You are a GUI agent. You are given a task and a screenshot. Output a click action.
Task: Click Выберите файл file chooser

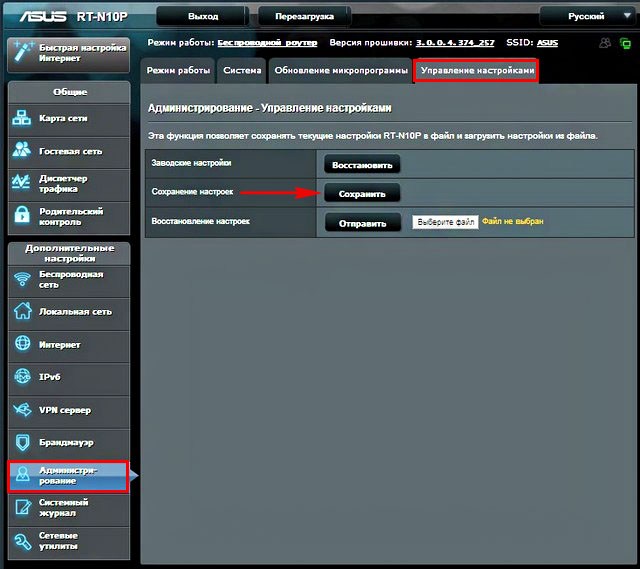tap(445, 222)
